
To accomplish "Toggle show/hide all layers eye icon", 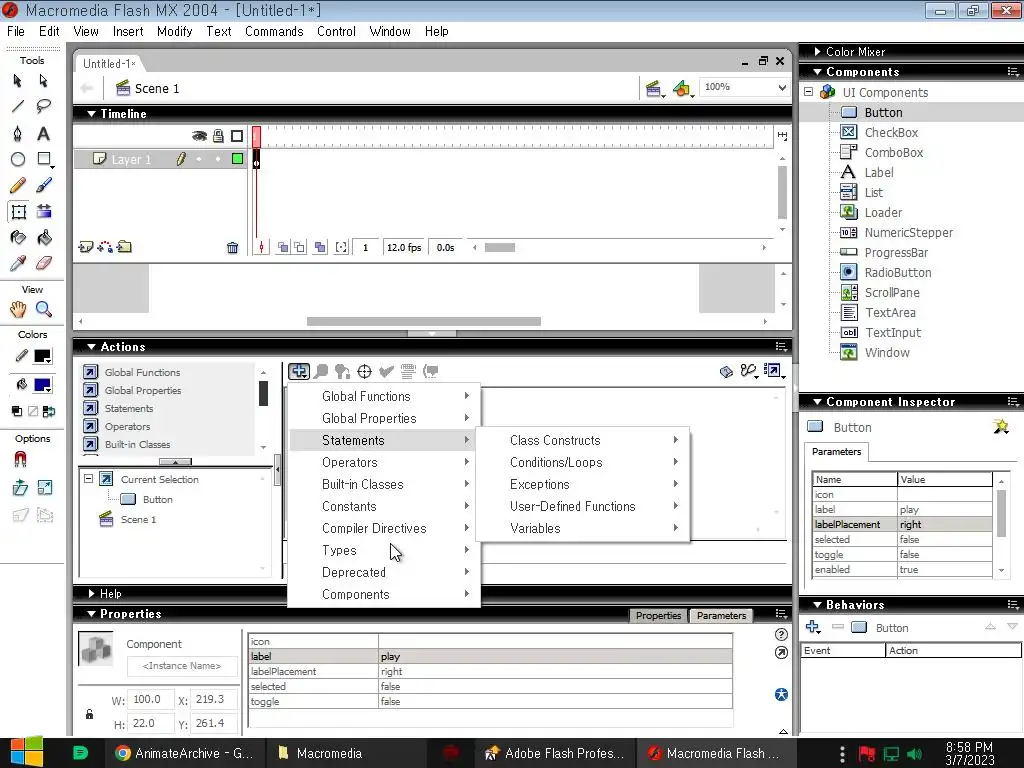I will tap(199, 136).
